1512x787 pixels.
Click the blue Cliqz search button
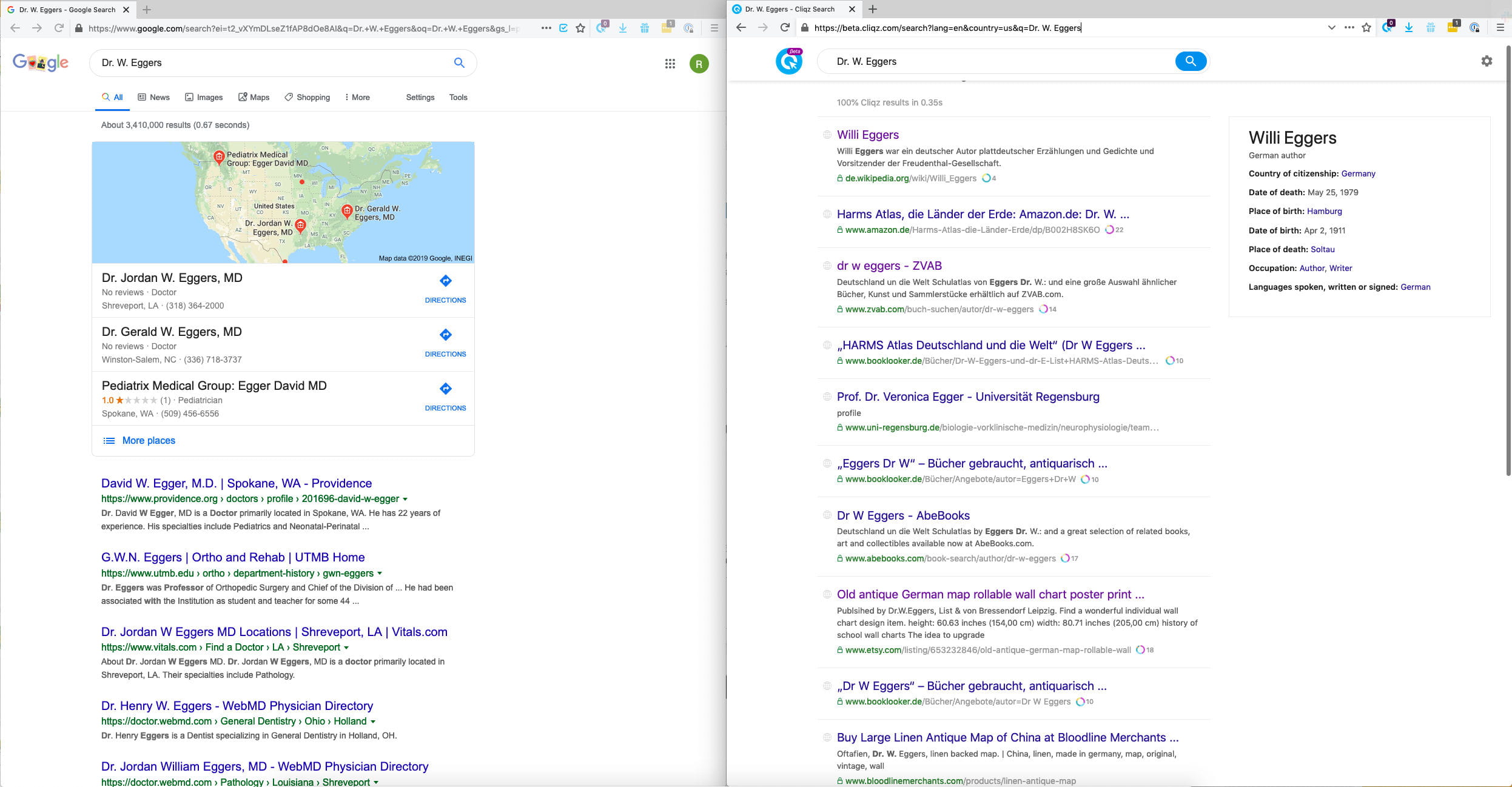[x=1191, y=61]
